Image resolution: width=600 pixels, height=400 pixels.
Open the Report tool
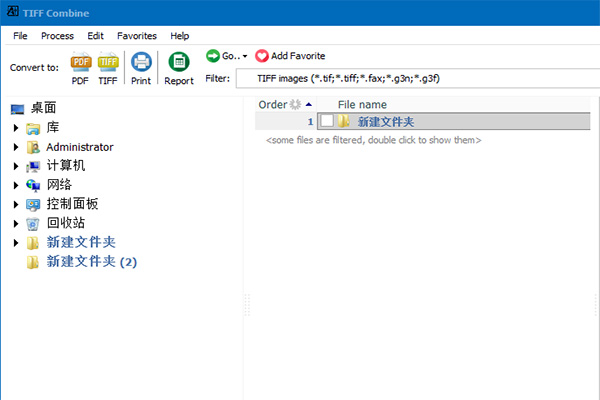(x=179, y=64)
